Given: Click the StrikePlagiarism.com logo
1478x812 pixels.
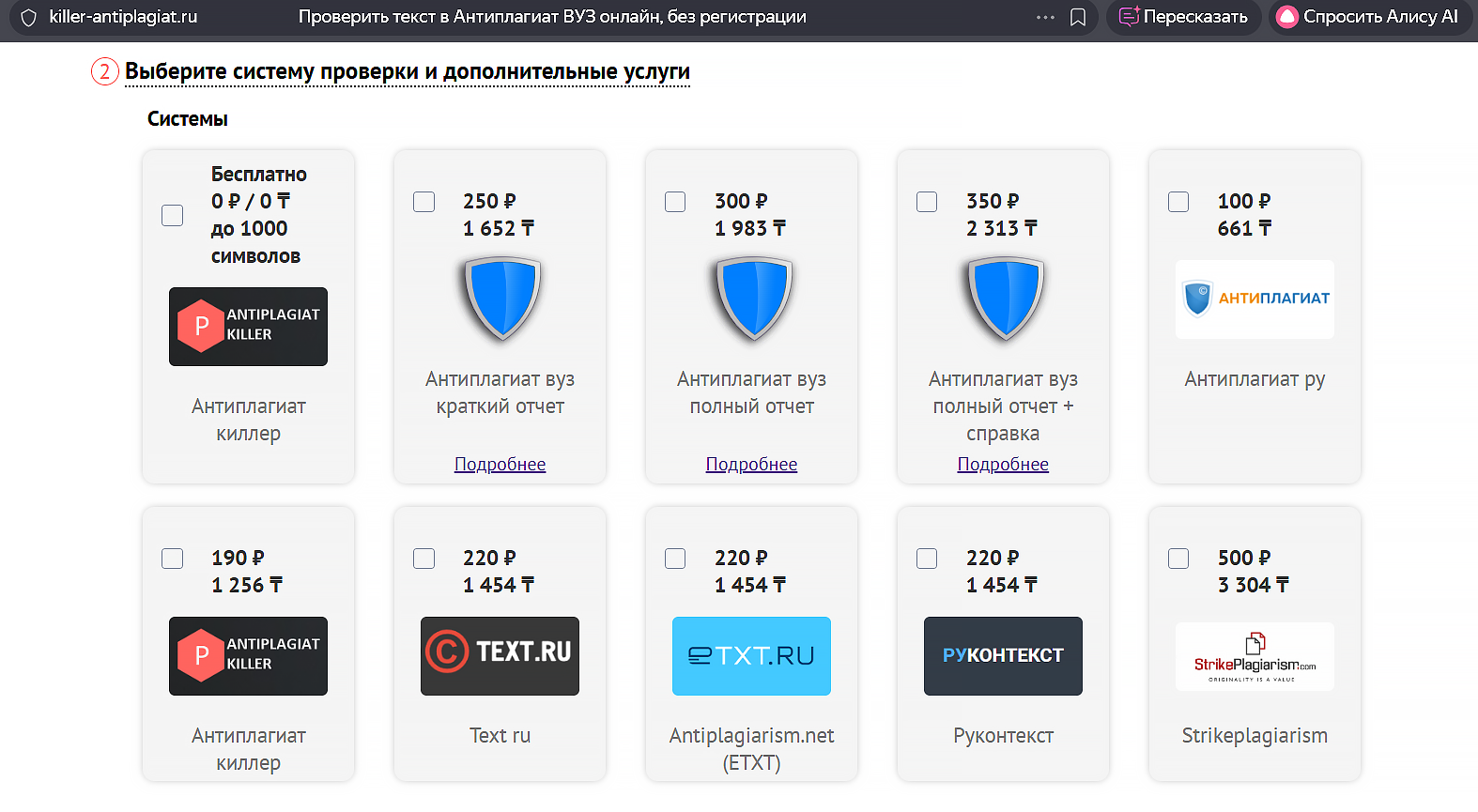Looking at the screenshot, I should coord(1254,655).
